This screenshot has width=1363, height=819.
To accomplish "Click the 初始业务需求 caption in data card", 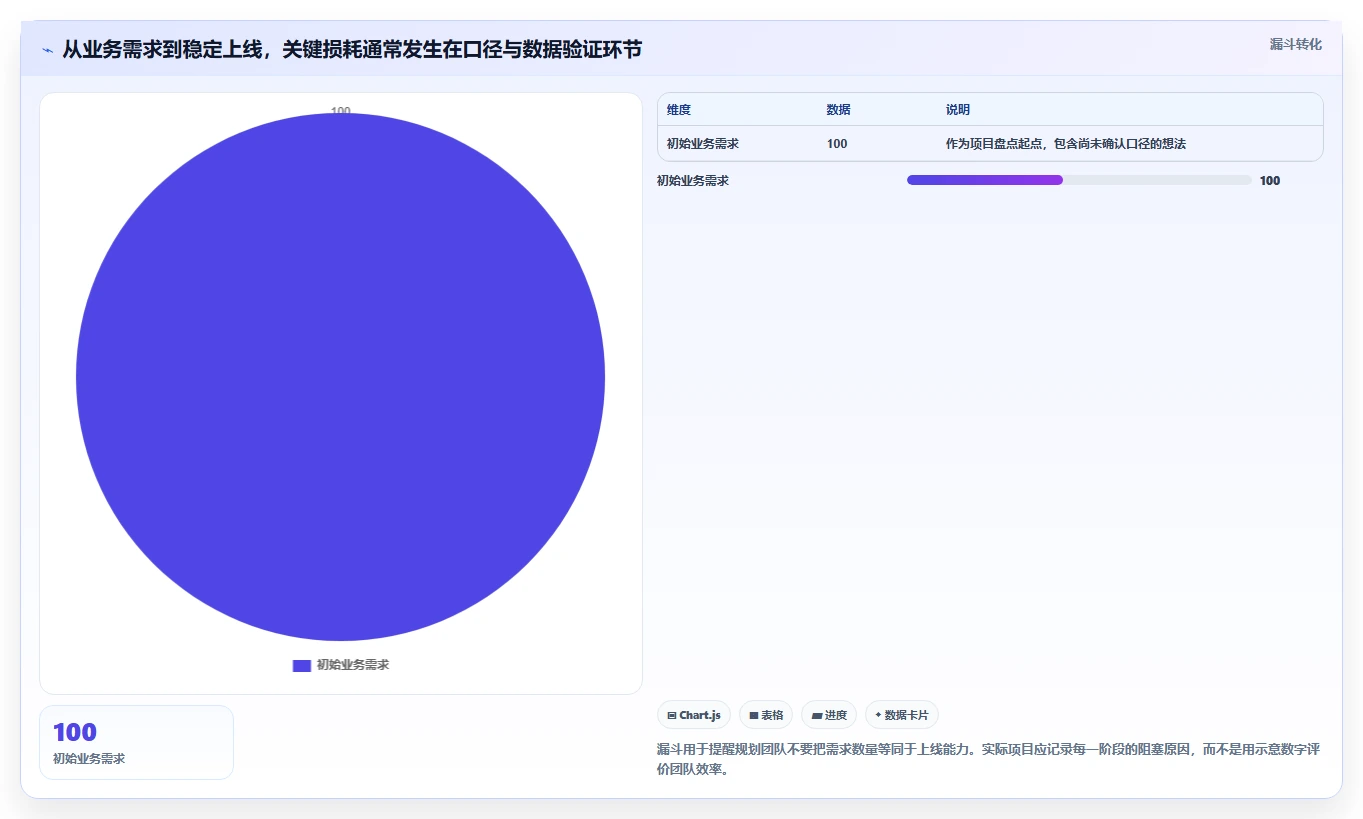I will pyautogui.click(x=89, y=759).
